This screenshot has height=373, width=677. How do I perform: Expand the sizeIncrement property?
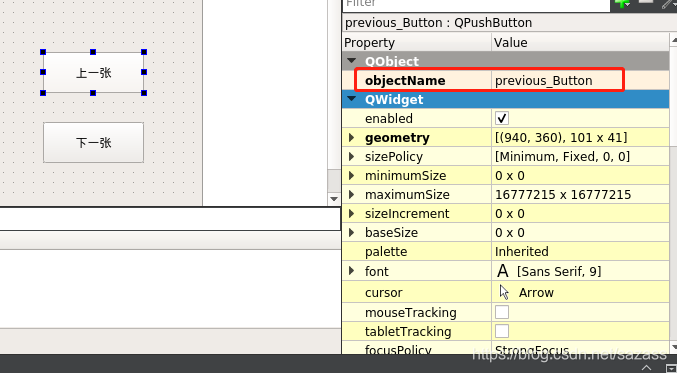coord(351,213)
